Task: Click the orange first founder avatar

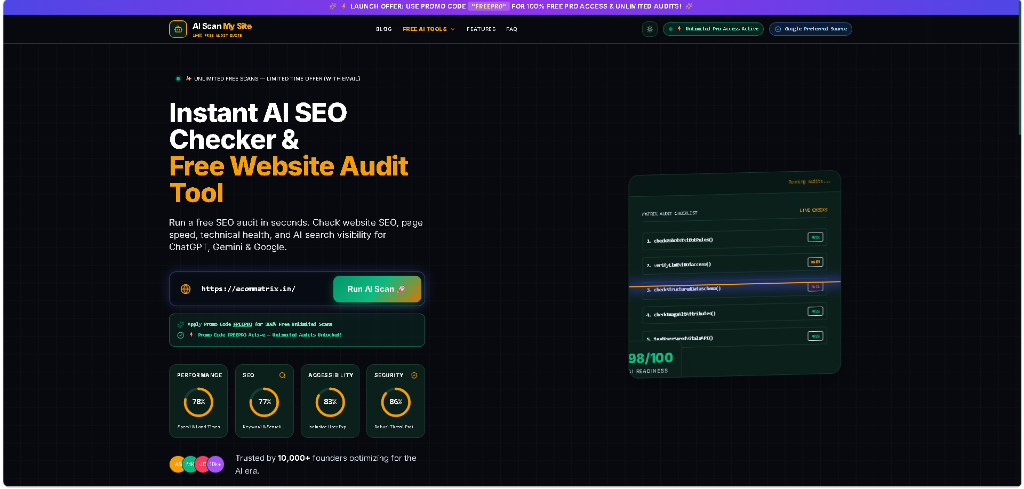Action: coord(177,464)
